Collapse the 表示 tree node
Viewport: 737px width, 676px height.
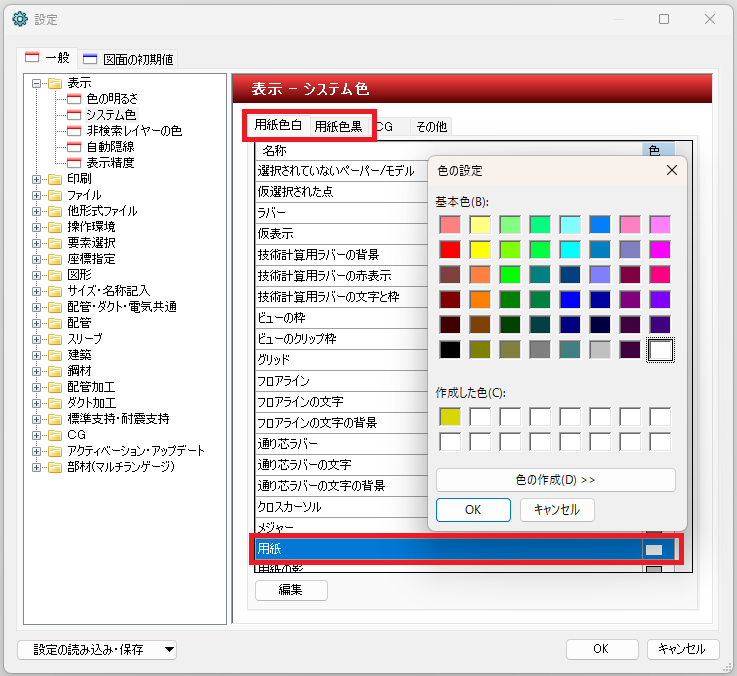tap(37, 83)
